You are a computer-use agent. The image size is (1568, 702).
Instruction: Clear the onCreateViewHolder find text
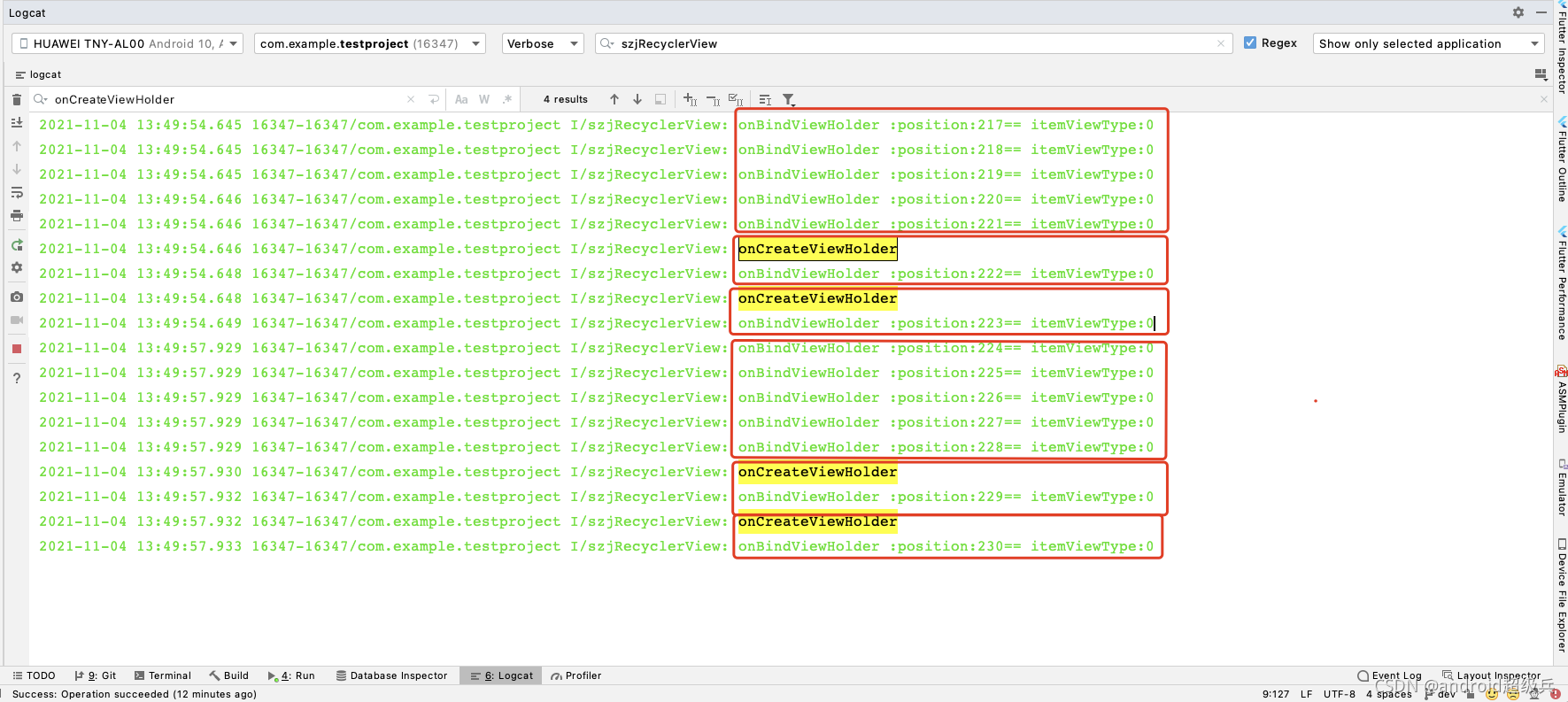pos(411,99)
